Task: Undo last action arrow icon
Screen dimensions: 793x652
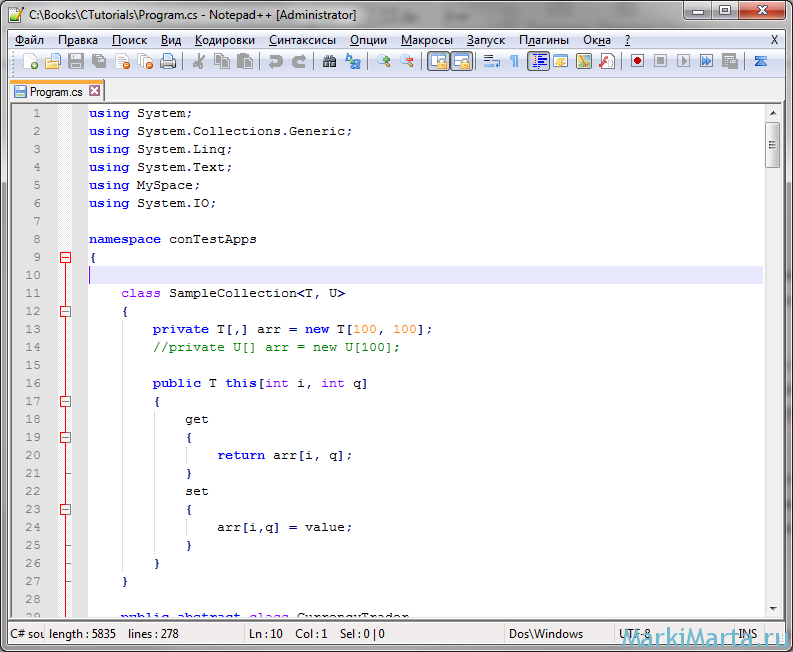Action: click(x=276, y=62)
